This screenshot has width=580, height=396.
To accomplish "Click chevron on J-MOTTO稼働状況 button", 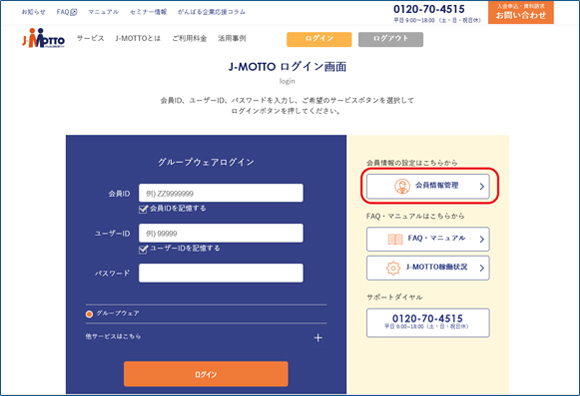I will [x=482, y=268].
